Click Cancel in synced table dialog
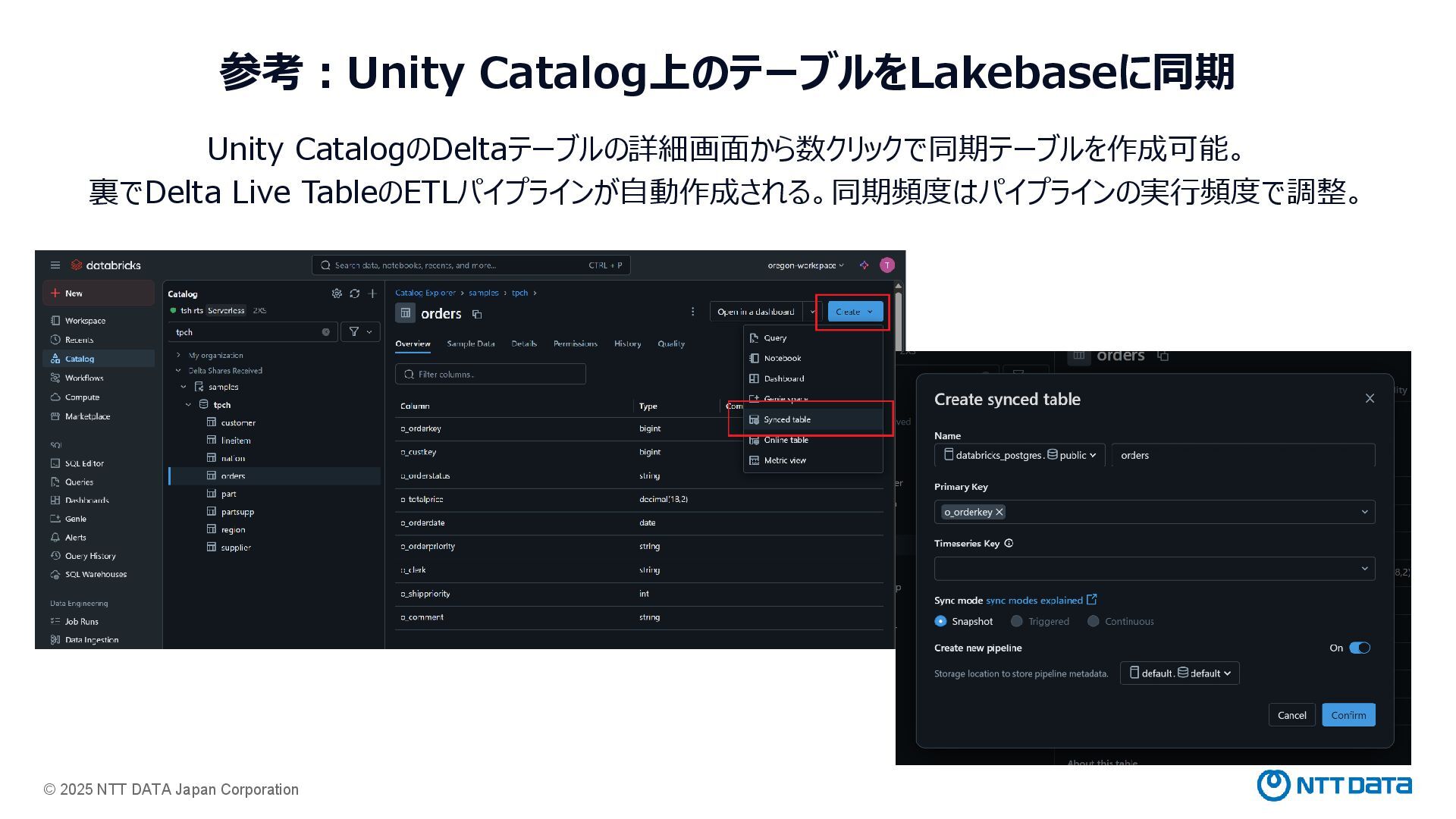This screenshot has width=1456, height=819. point(1291,715)
